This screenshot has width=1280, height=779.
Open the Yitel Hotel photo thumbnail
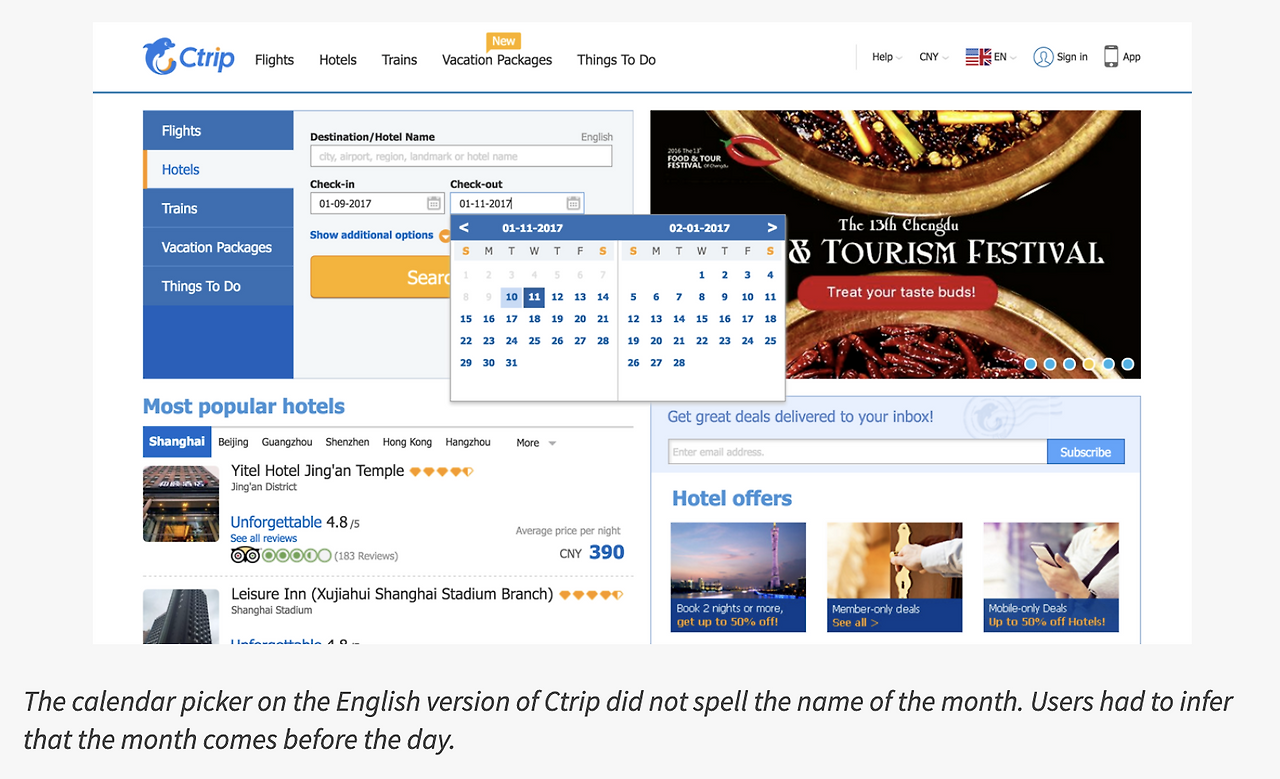pos(181,504)
